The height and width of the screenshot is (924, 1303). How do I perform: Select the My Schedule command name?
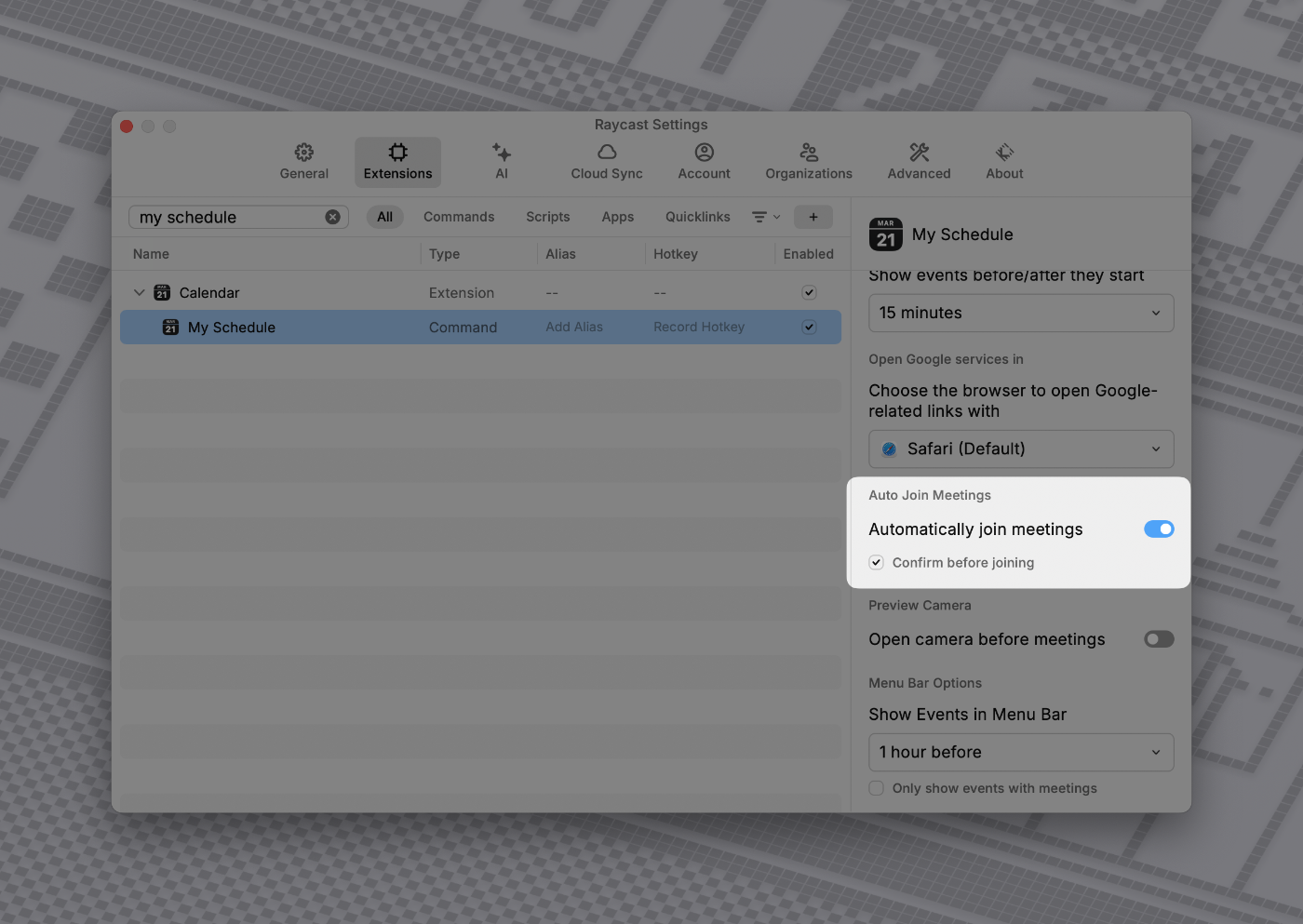tap(232, 328)
